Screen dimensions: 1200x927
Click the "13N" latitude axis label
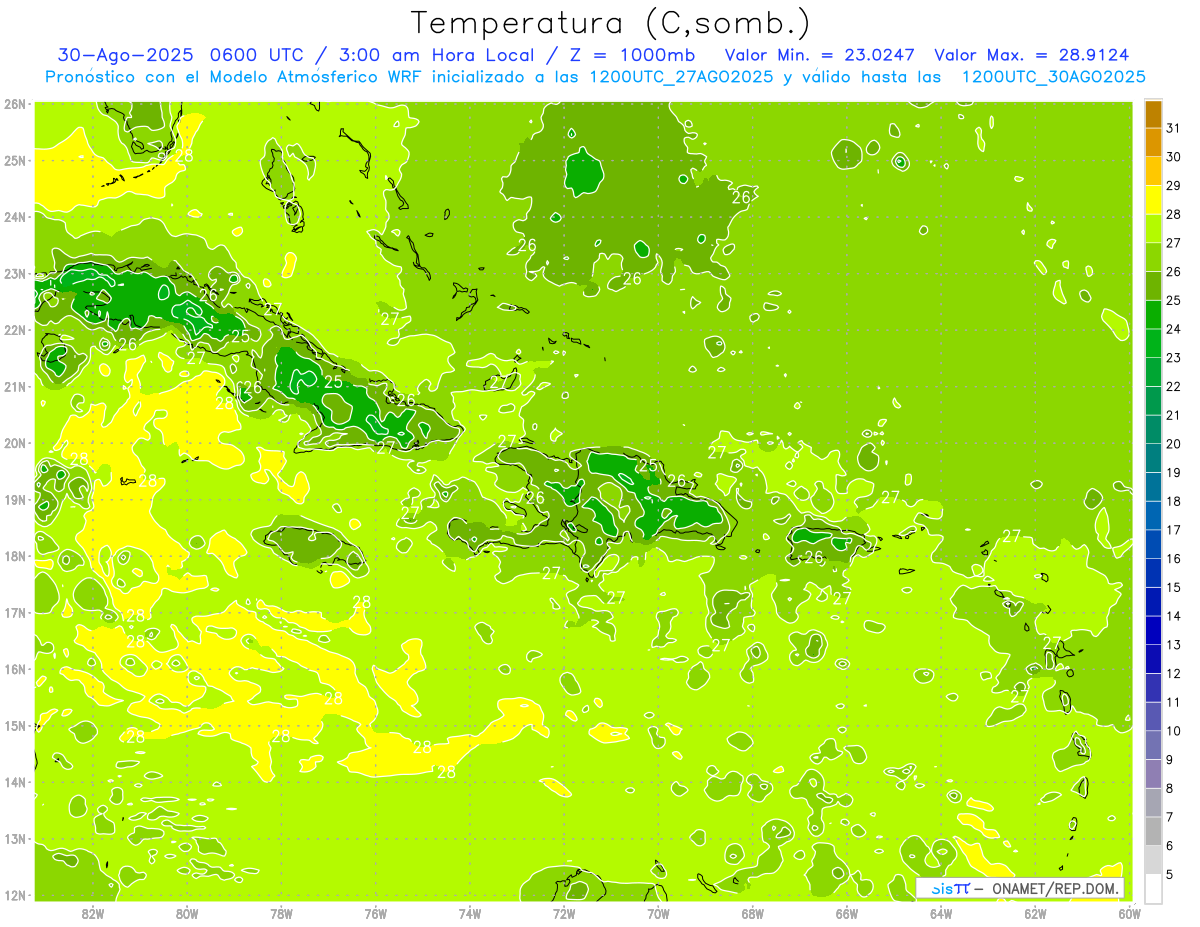coord(14,839)
